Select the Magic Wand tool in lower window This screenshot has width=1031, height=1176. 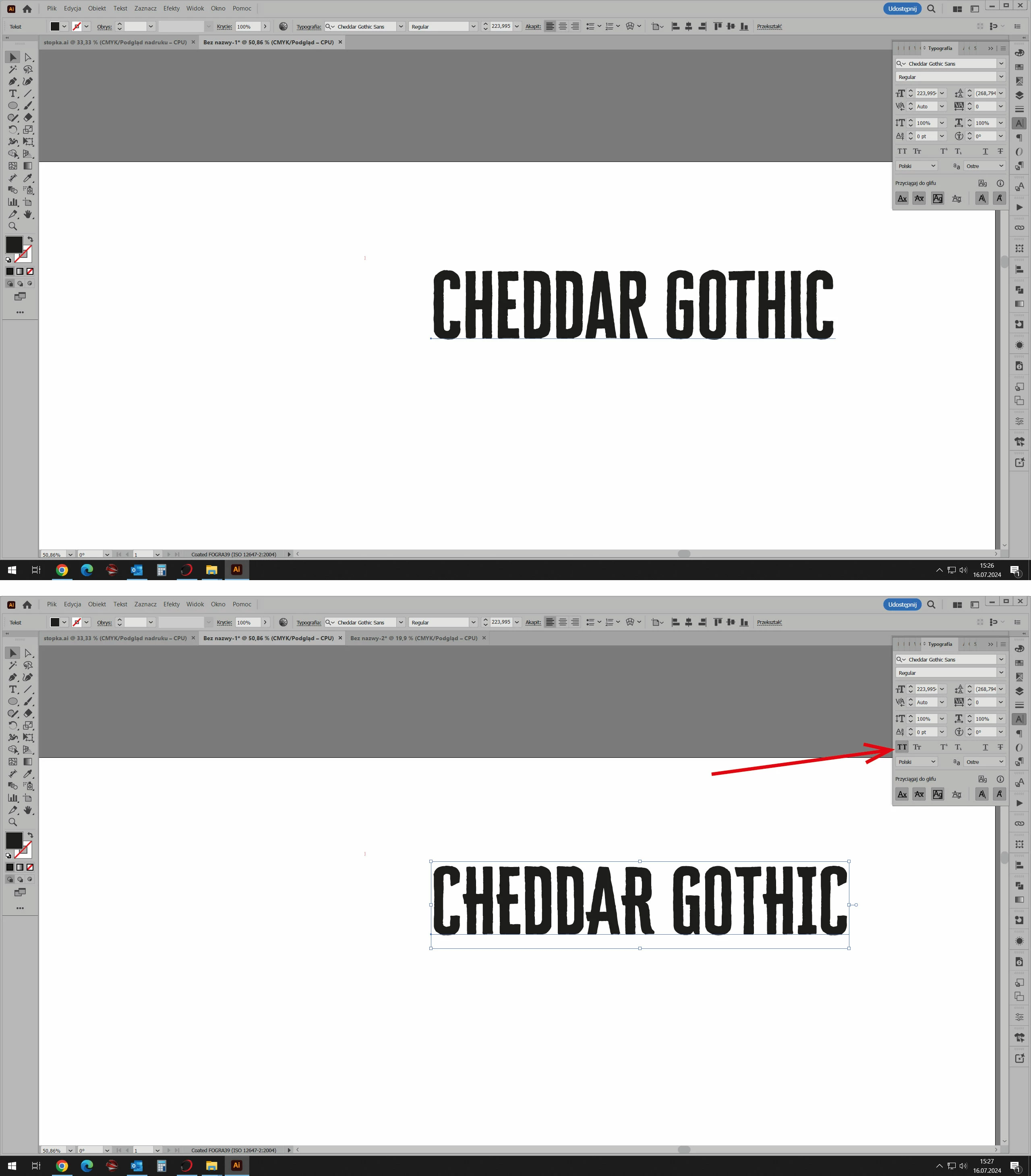pos(12,665)
